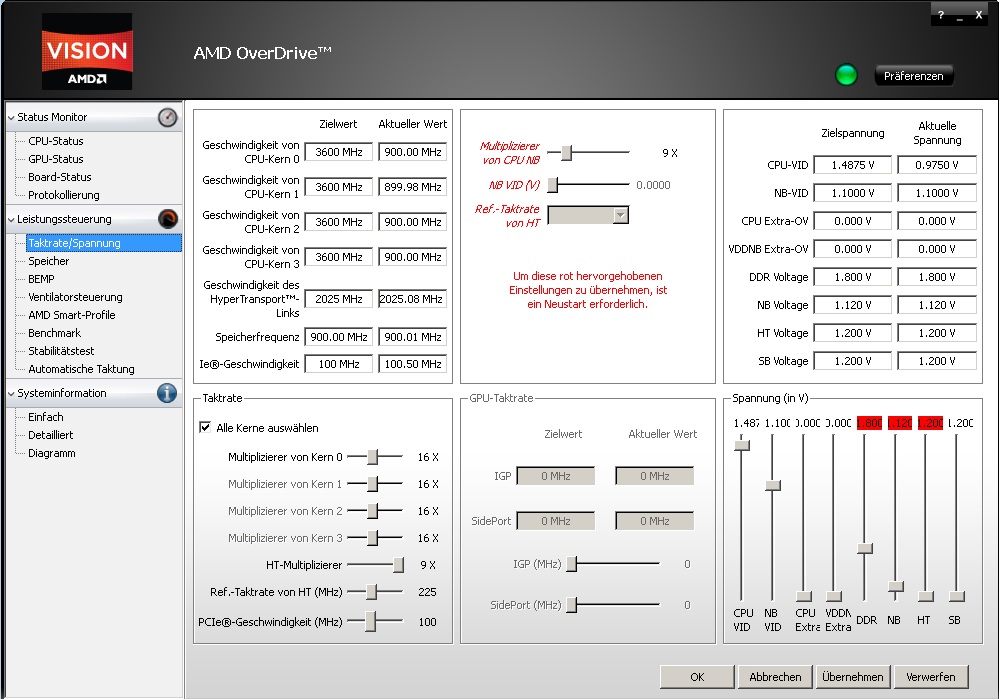Click the help question mark icon

(x=940, y=15)
